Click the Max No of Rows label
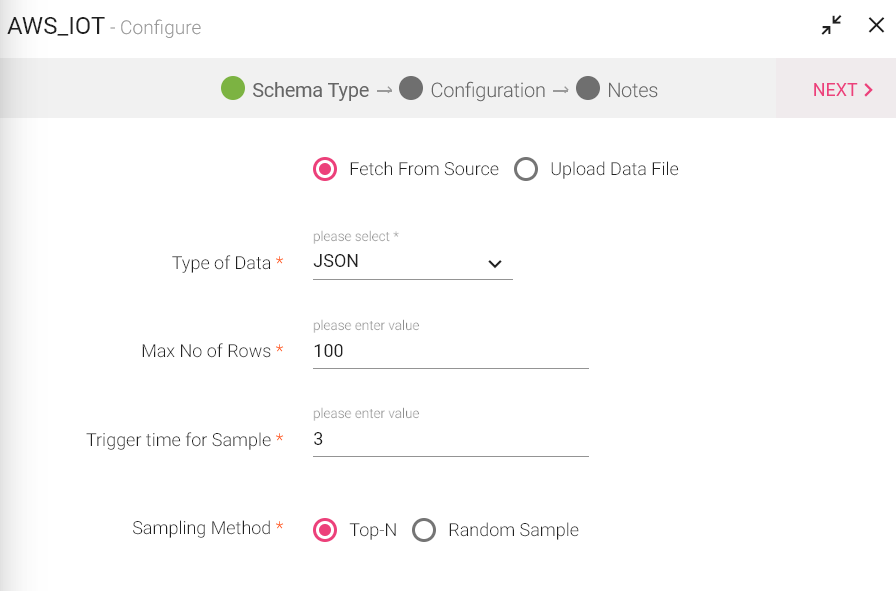The height and width of the screenshot is (591, 896). point(206,351)
